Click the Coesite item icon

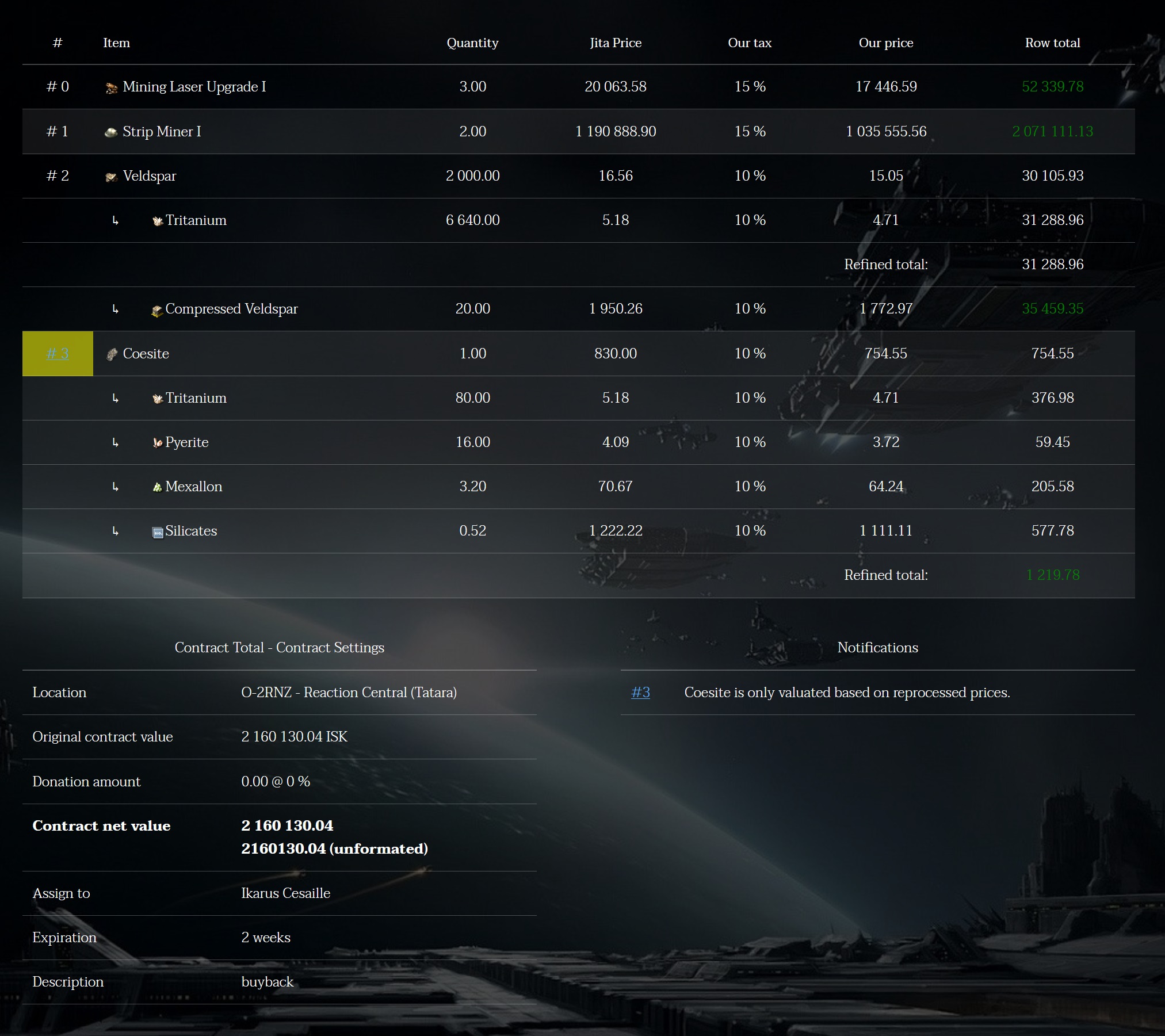pyautogui.click(x=112, y=354)
